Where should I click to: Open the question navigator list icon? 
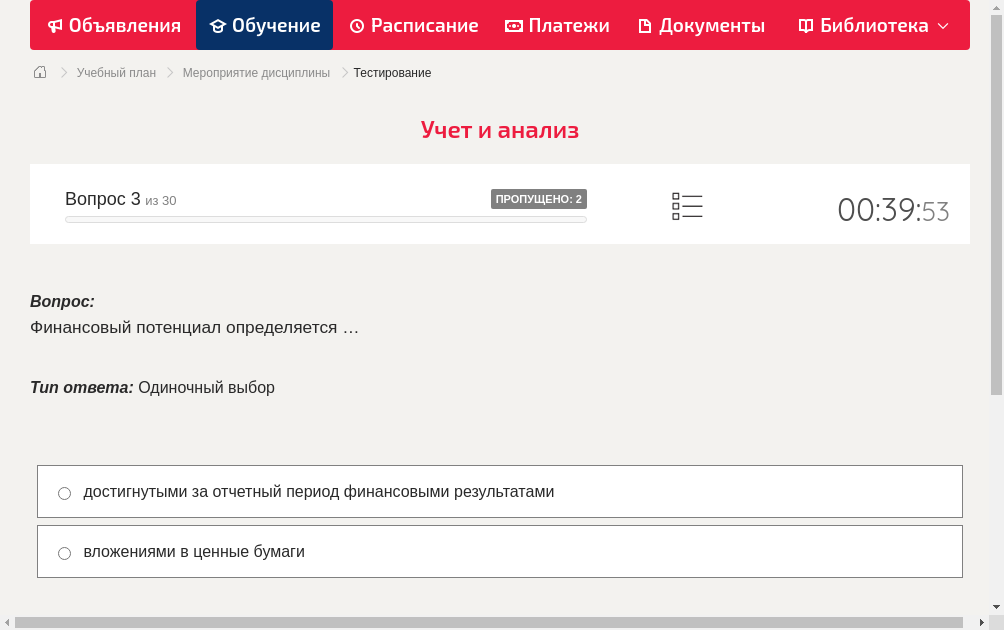click(687, 205)
